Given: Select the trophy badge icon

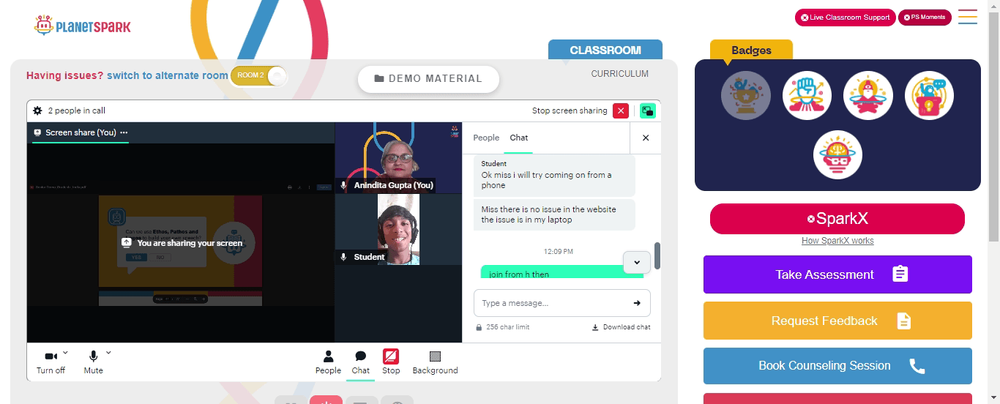Looking at the screenshot, I should [x=746, y=96].
